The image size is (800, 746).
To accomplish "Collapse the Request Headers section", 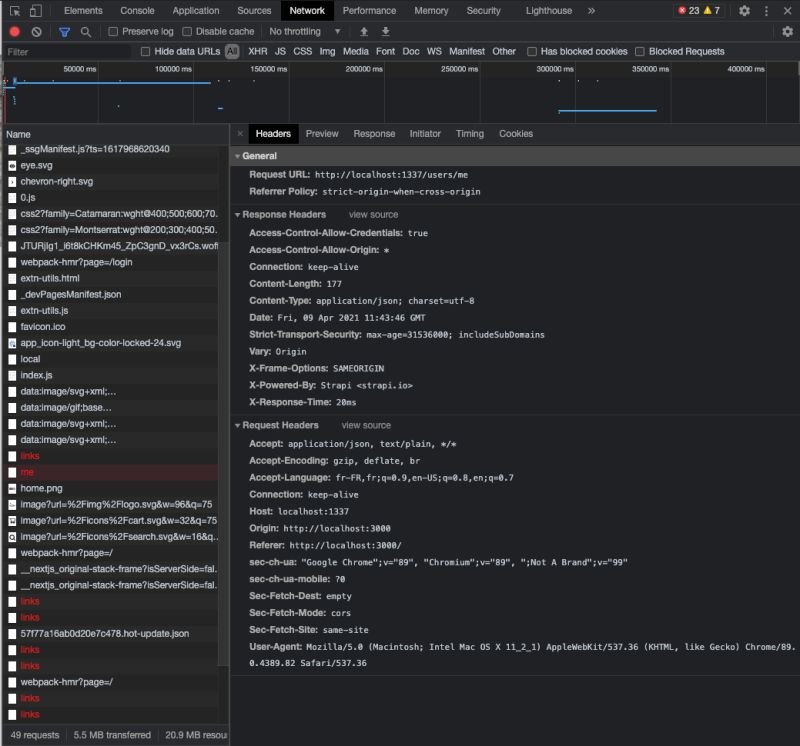I will [239, 425].
